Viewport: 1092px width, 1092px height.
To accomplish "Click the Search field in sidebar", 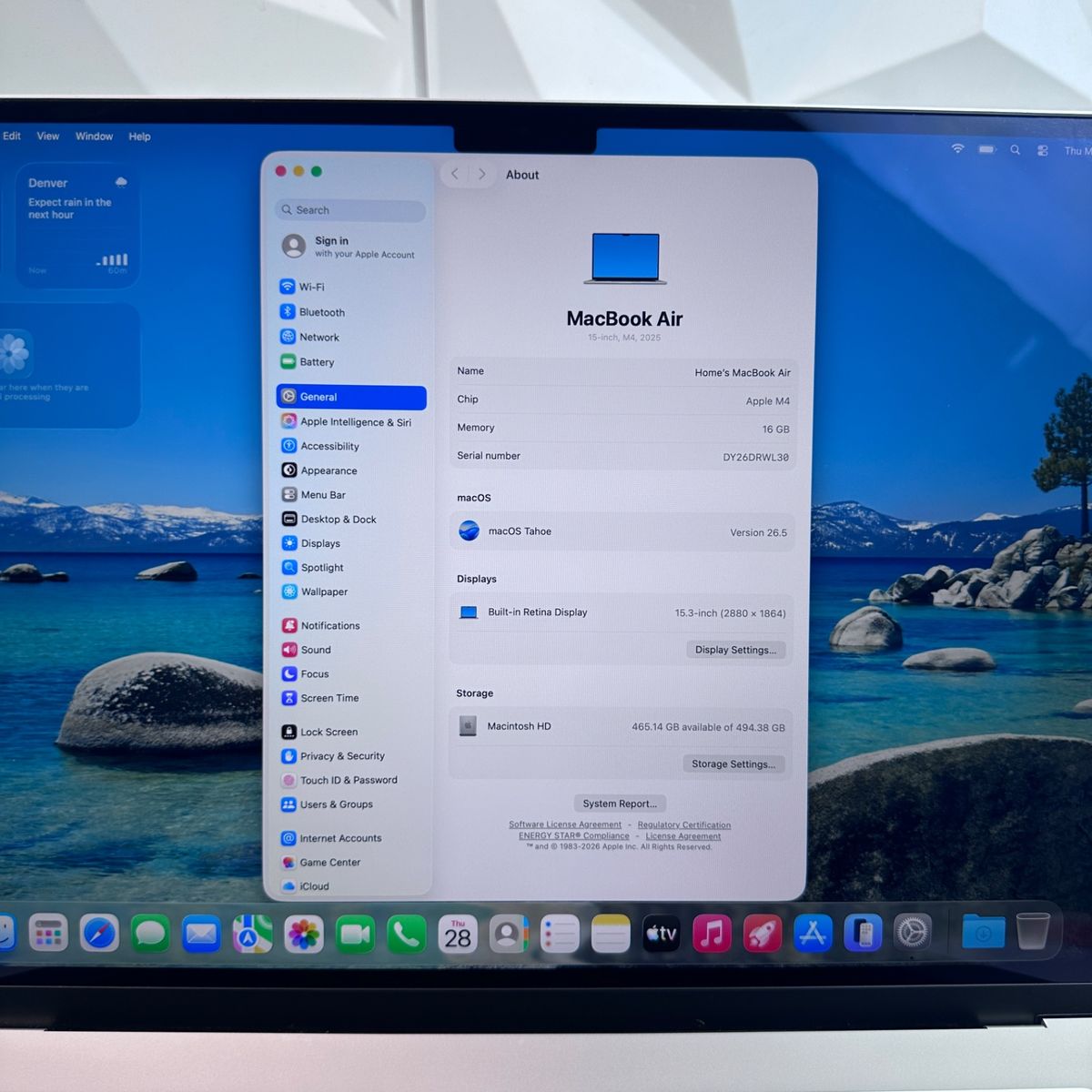I will coord(350,210).
